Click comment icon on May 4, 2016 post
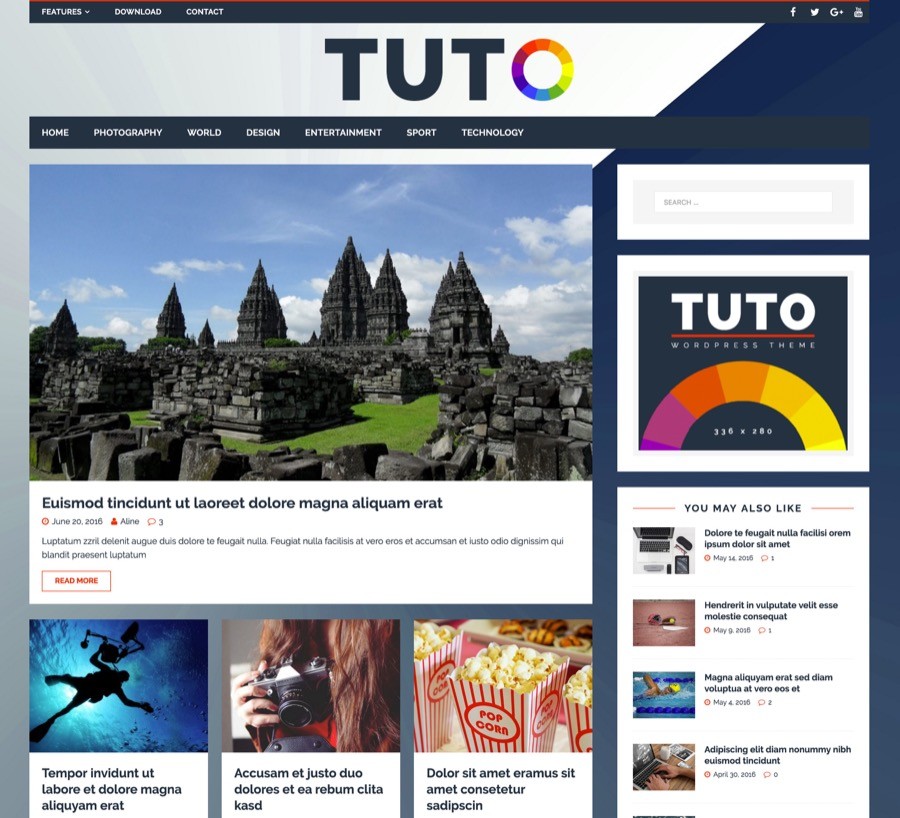The height and width of the screenshot is (818, 900). click(x=762, y=703)
